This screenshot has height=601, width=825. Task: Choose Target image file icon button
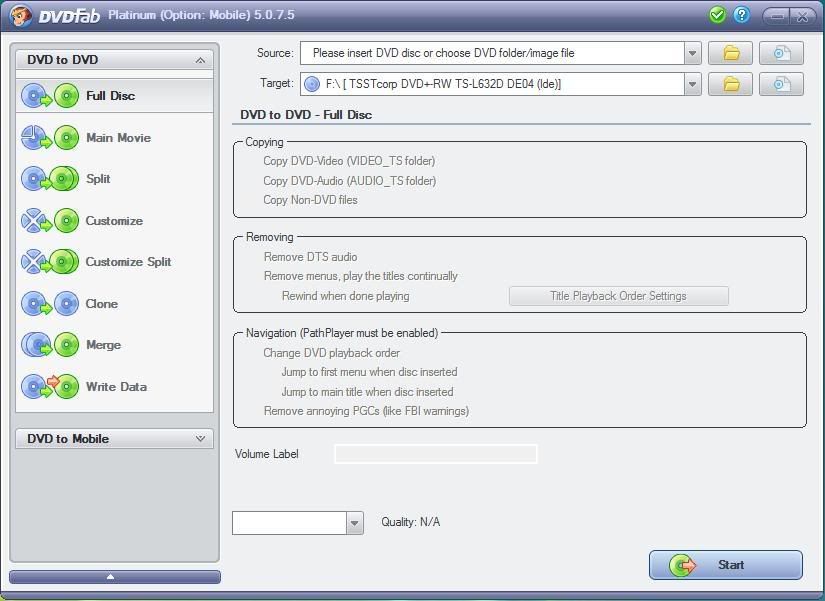point(781,84)
